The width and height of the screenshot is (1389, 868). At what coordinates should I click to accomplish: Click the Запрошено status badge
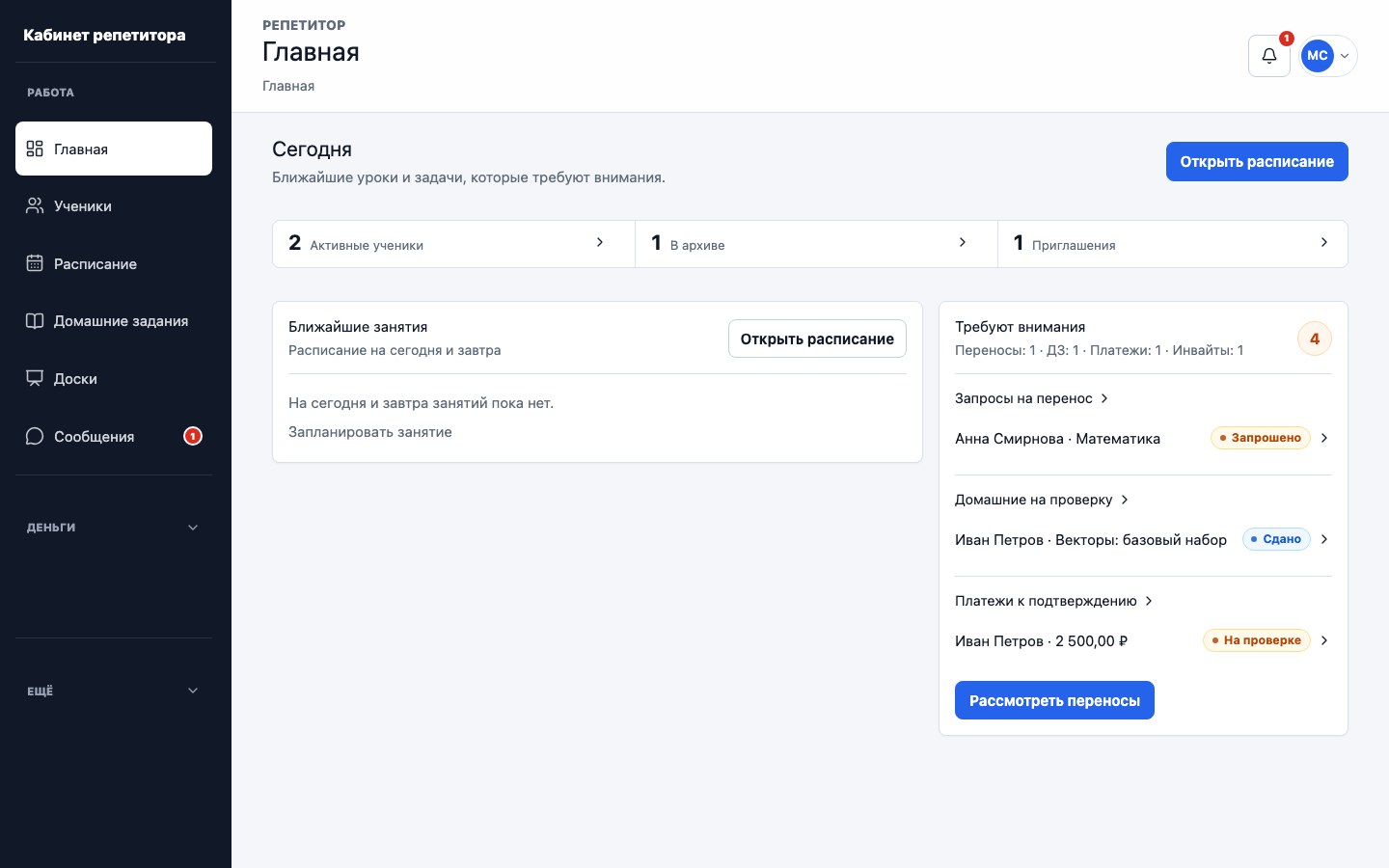[x=1261, y=438]
